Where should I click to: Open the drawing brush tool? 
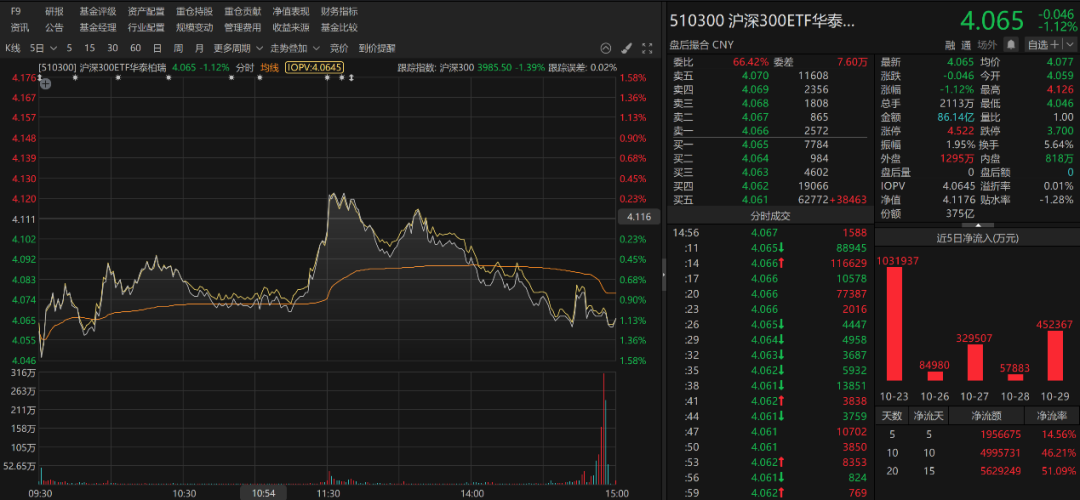click(x=626, y=48)
